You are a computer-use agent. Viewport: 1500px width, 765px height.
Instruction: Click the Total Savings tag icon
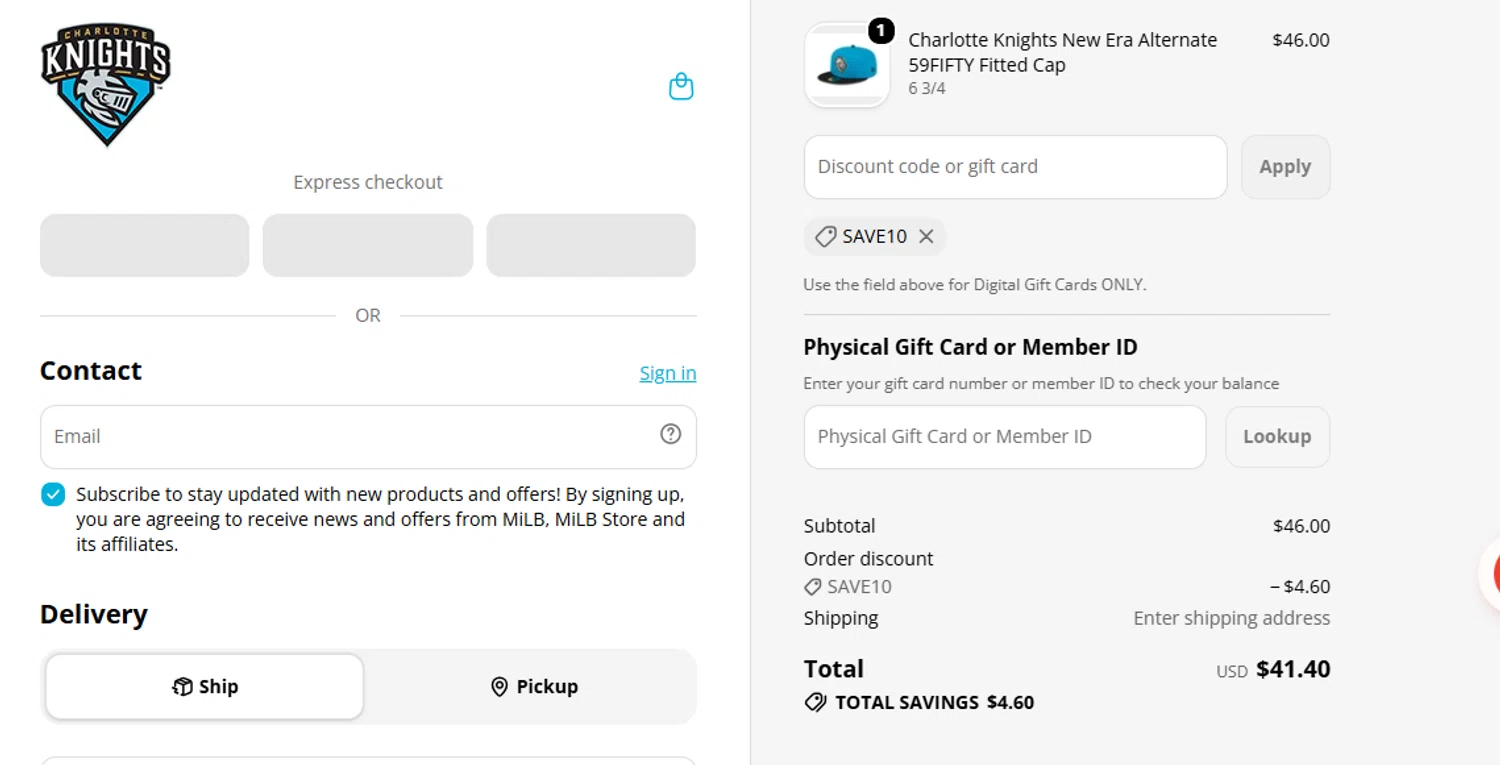tap(816, 702)
